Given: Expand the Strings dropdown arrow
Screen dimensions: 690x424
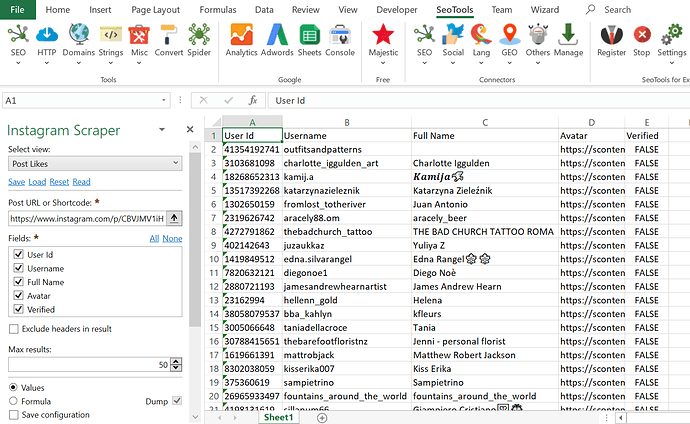Looking at the screenshot, I should coord(110,63).
